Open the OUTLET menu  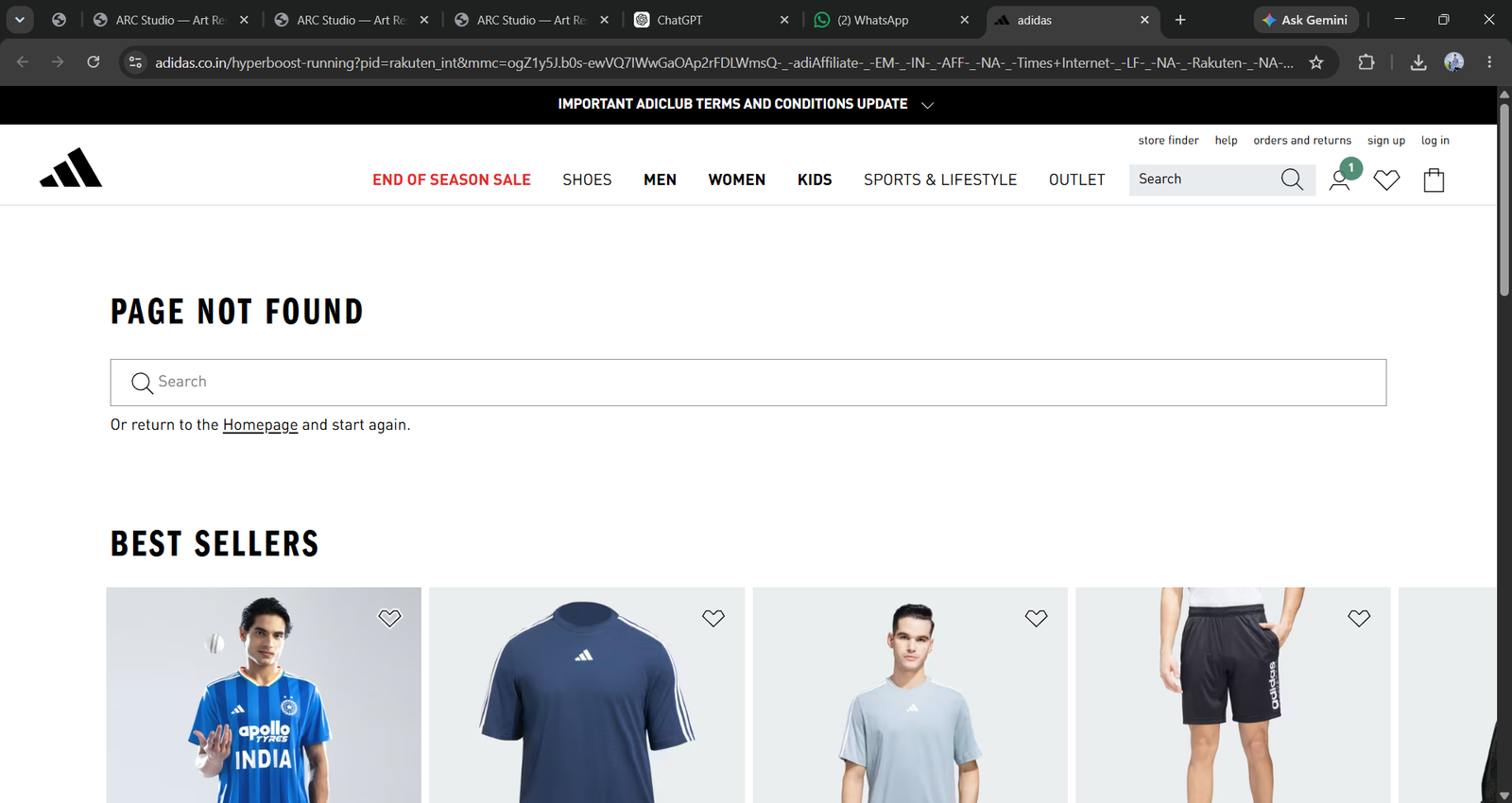(x=1076, y=179)
